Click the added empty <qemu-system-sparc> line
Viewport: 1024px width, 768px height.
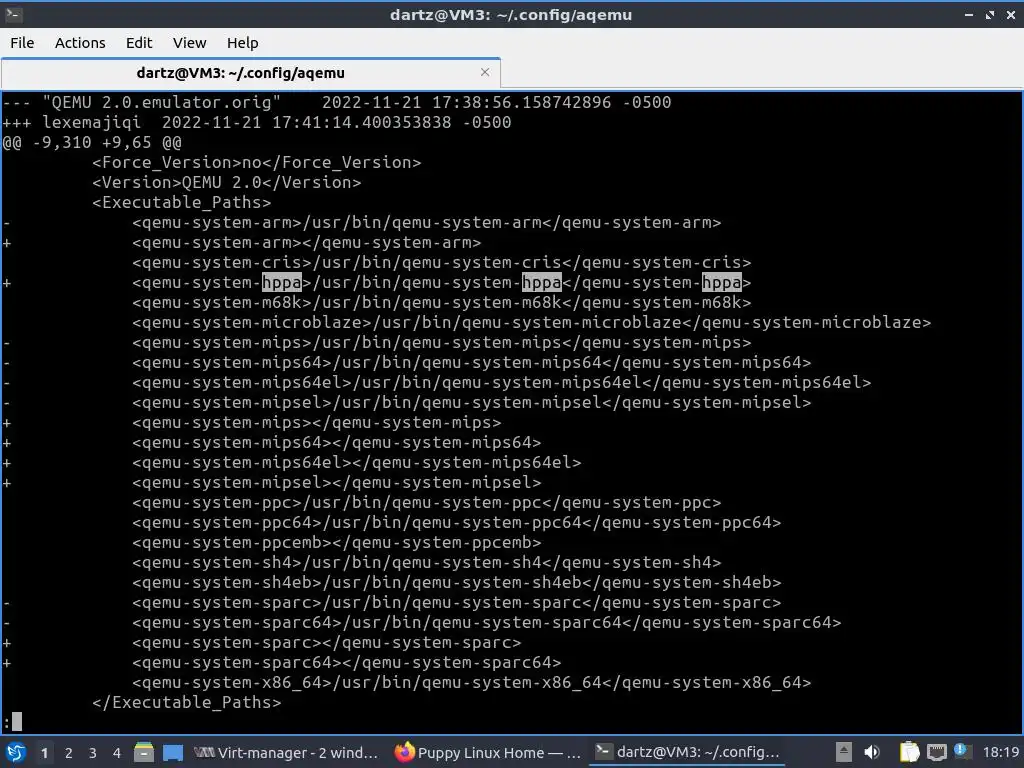click(327, 643)
